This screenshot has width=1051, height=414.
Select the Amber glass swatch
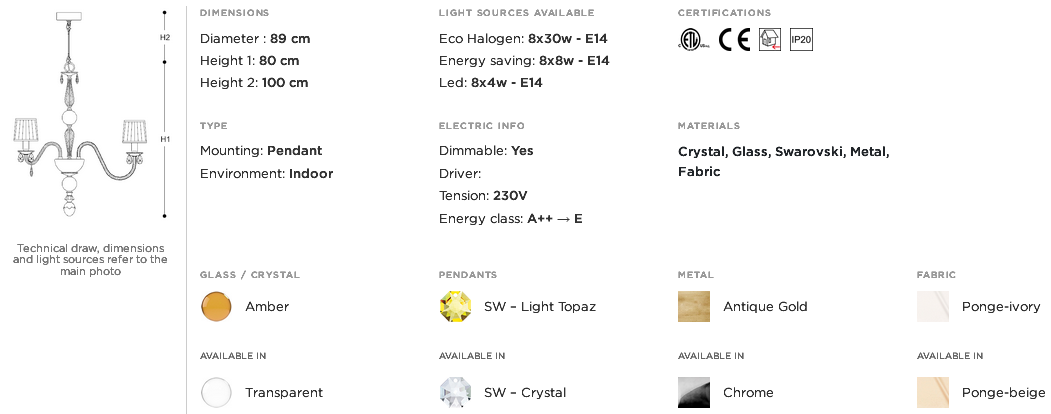click(216, 307)
